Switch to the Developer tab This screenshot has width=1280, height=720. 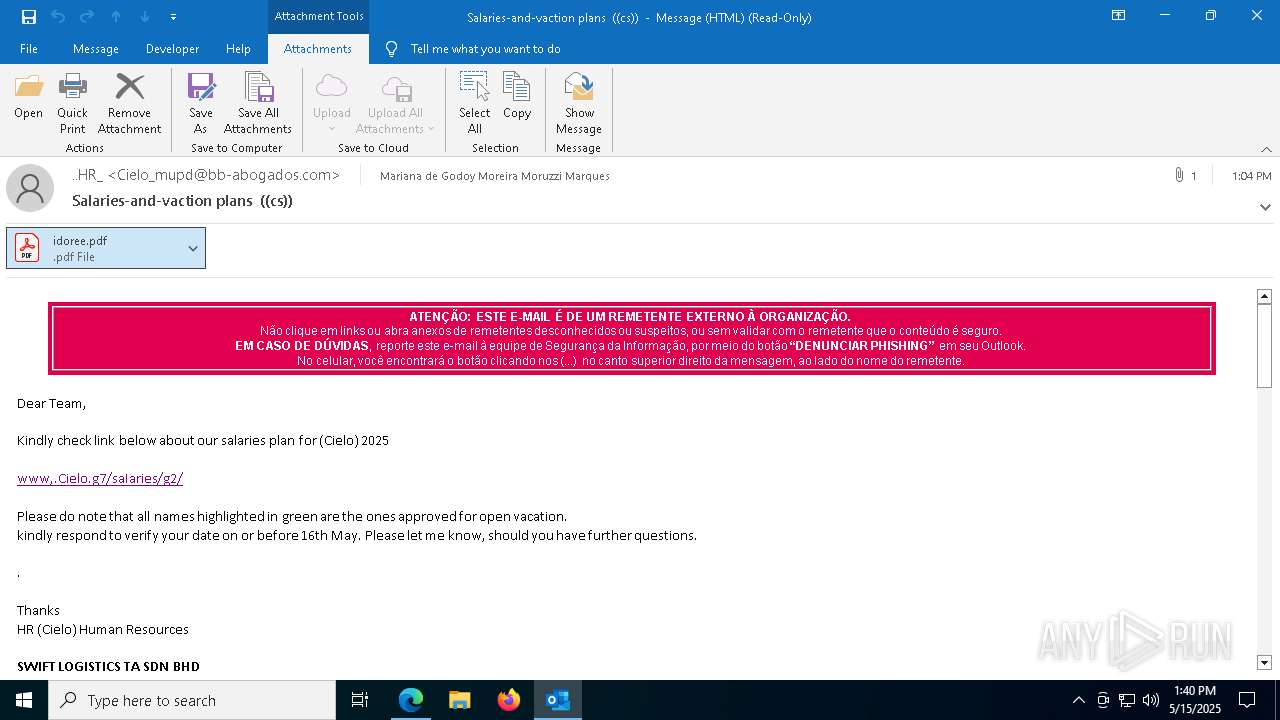tap(172, 48)
